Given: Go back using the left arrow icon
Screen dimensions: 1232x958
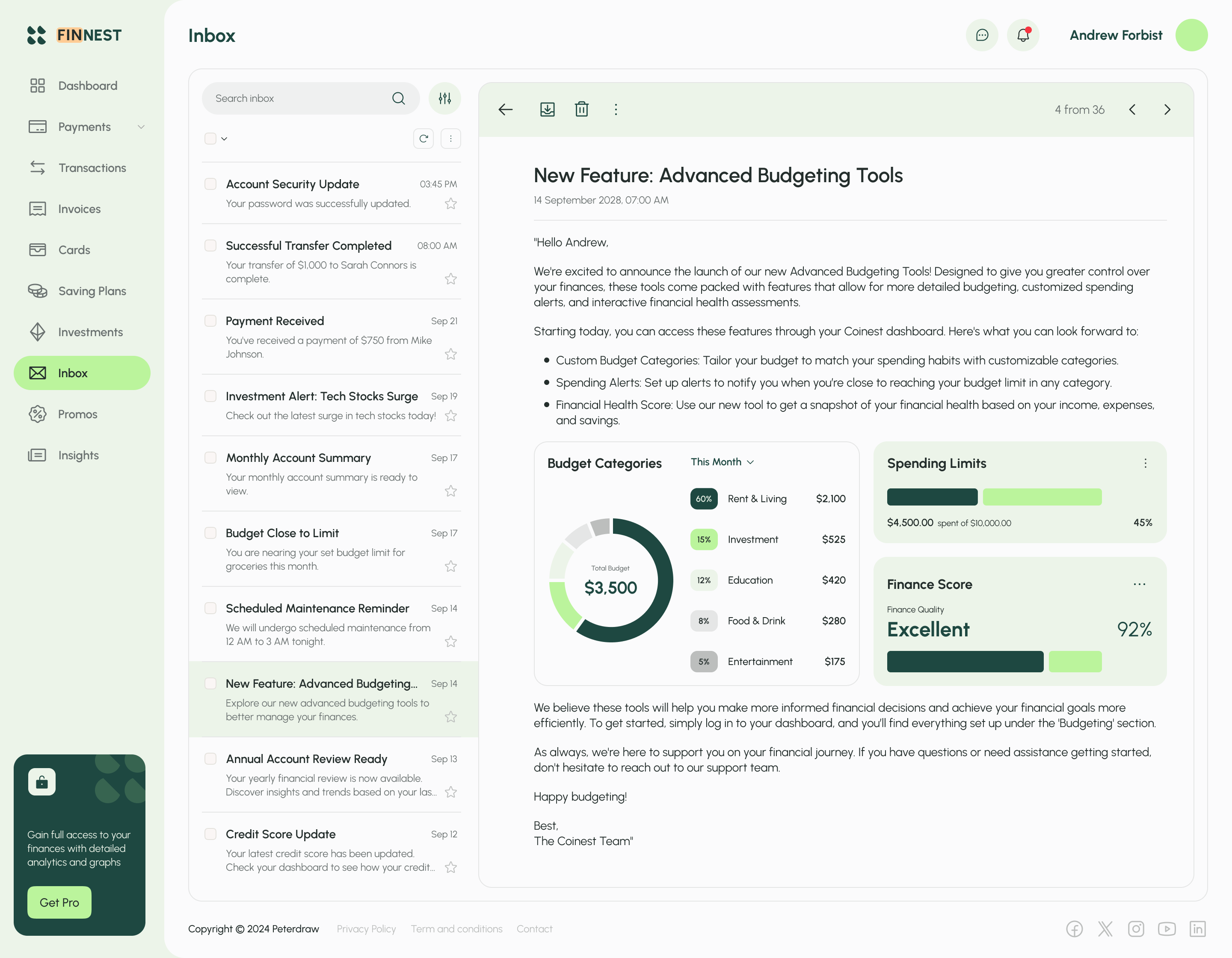Looking at the screenshot, I should 506,109.
